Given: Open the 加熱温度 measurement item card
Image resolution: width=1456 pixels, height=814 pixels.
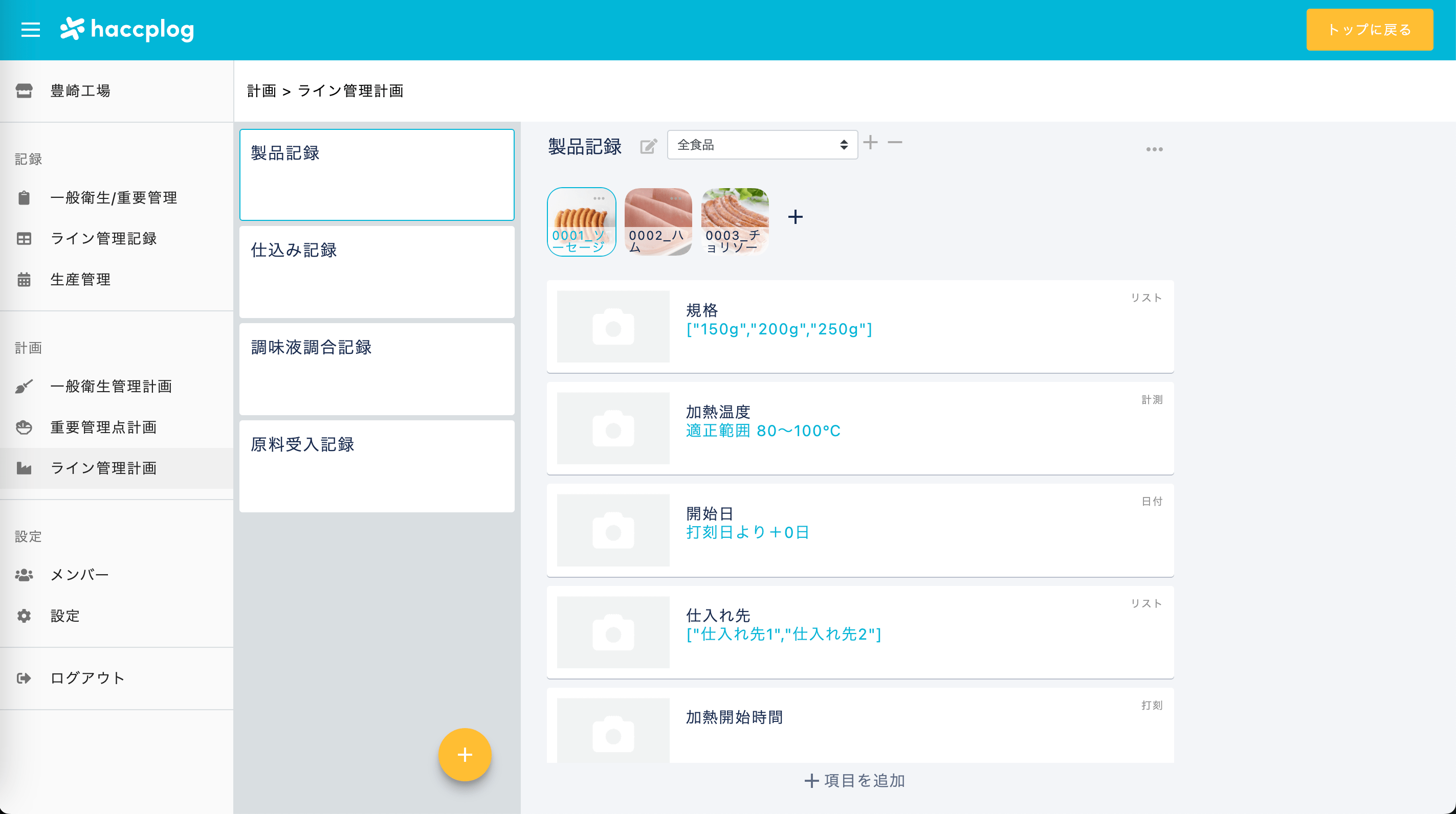Looking at the screenshot, I should click(859, 428).
